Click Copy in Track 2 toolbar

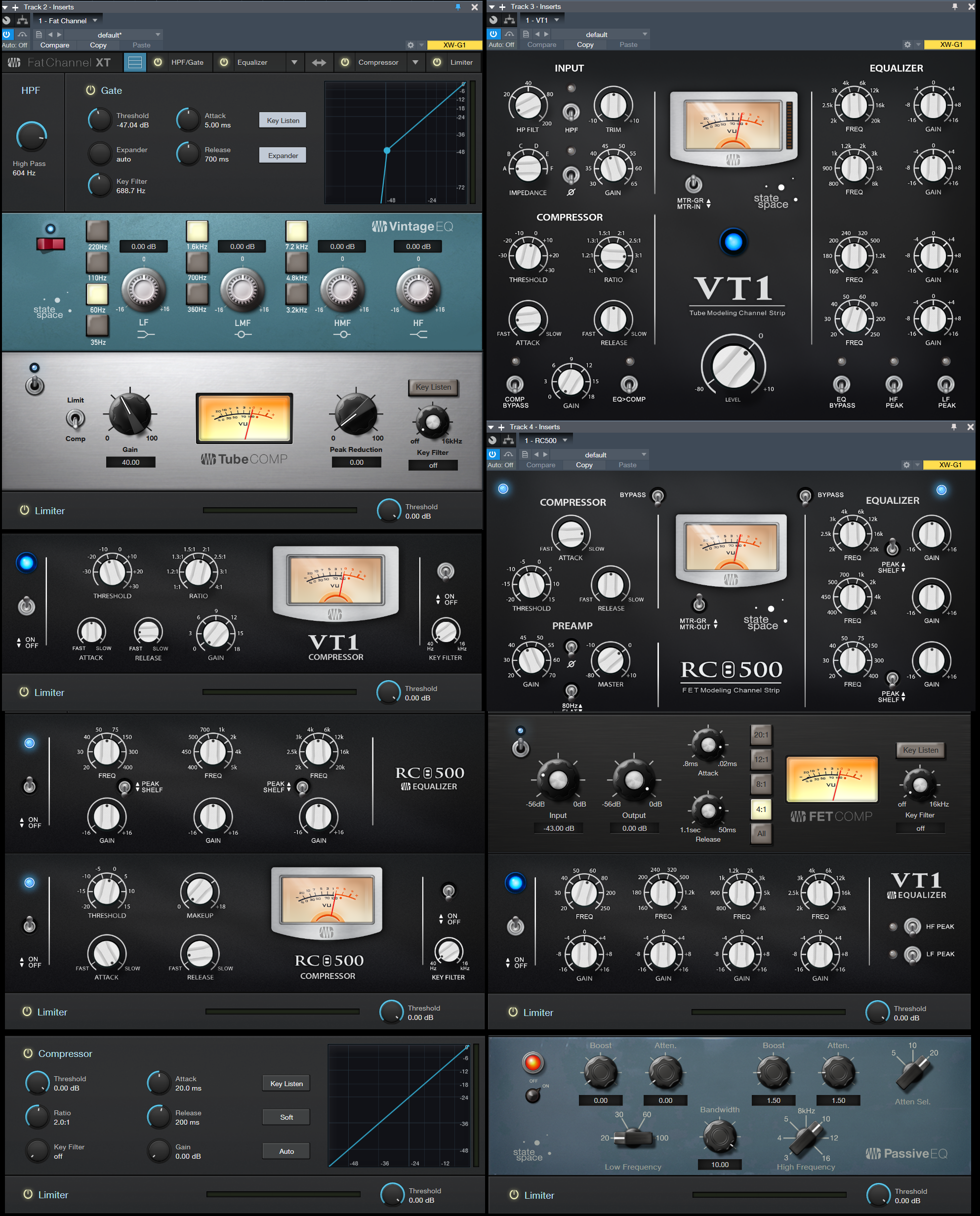(98, 45)
